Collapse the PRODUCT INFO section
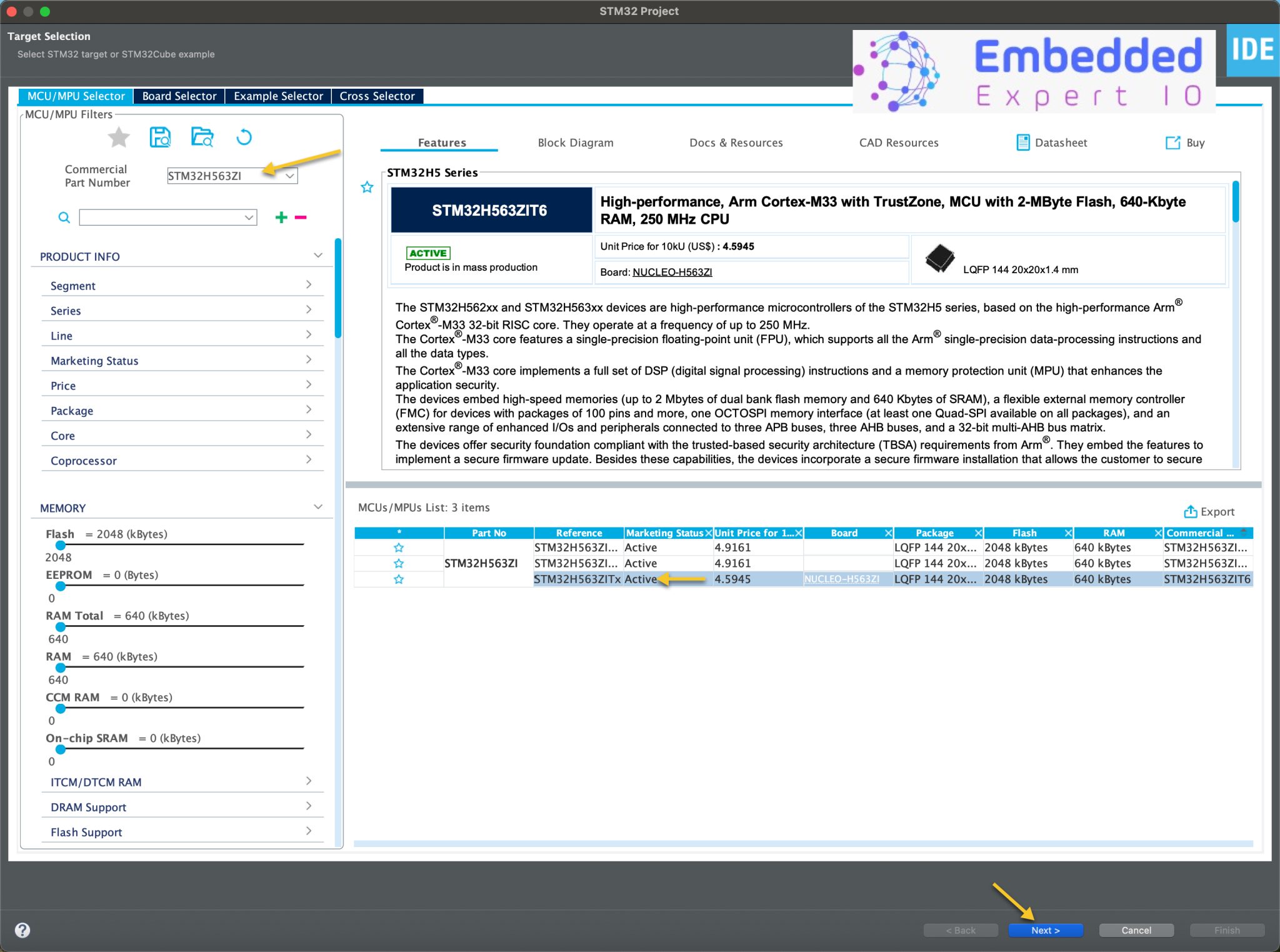1280x952 pixels. click(319, 255)
